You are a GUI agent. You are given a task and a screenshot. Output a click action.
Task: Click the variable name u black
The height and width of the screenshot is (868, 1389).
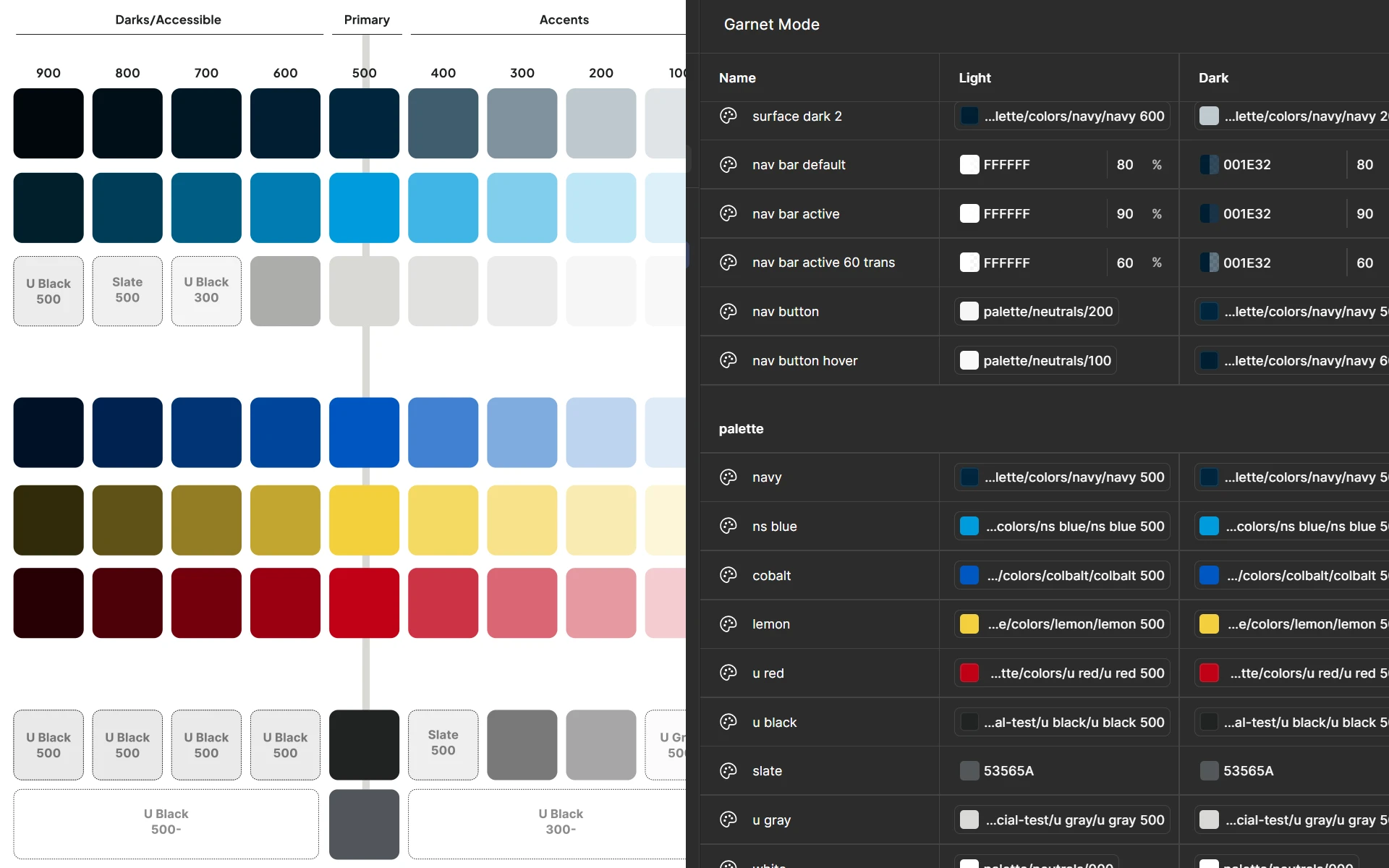(x=774, y=722)
